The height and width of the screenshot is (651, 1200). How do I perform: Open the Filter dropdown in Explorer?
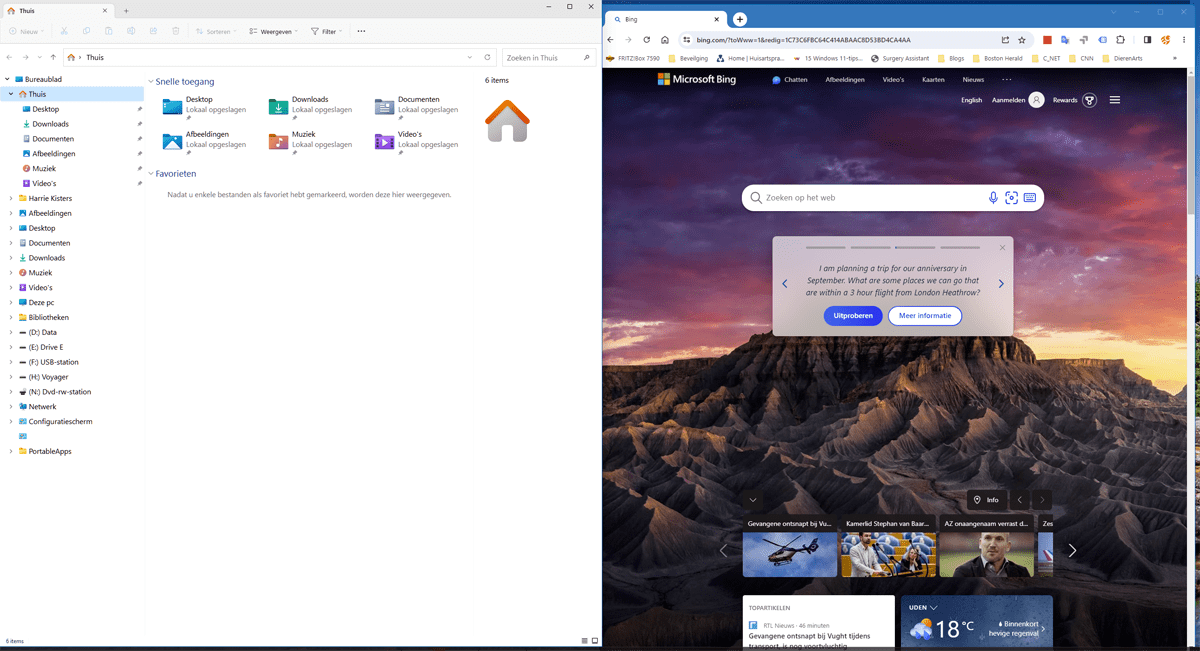(326, 31)
